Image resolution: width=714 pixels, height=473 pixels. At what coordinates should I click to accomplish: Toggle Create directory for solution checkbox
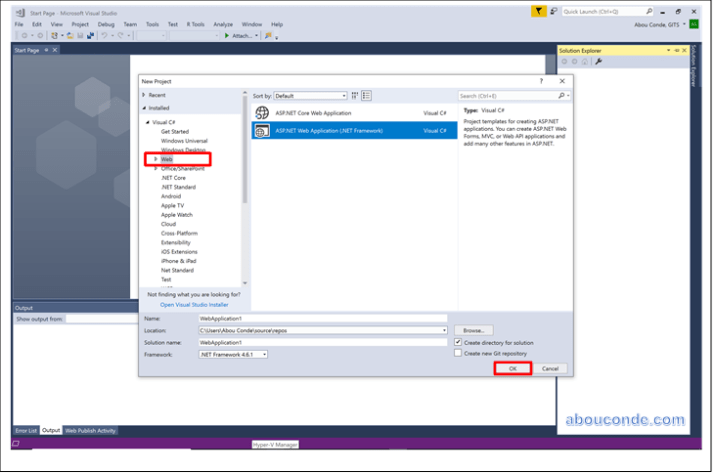tap(459, 342)
